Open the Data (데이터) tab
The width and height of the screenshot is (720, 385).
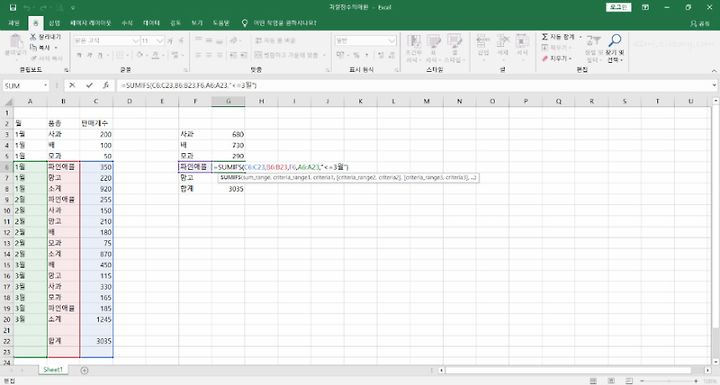point(152,23)
